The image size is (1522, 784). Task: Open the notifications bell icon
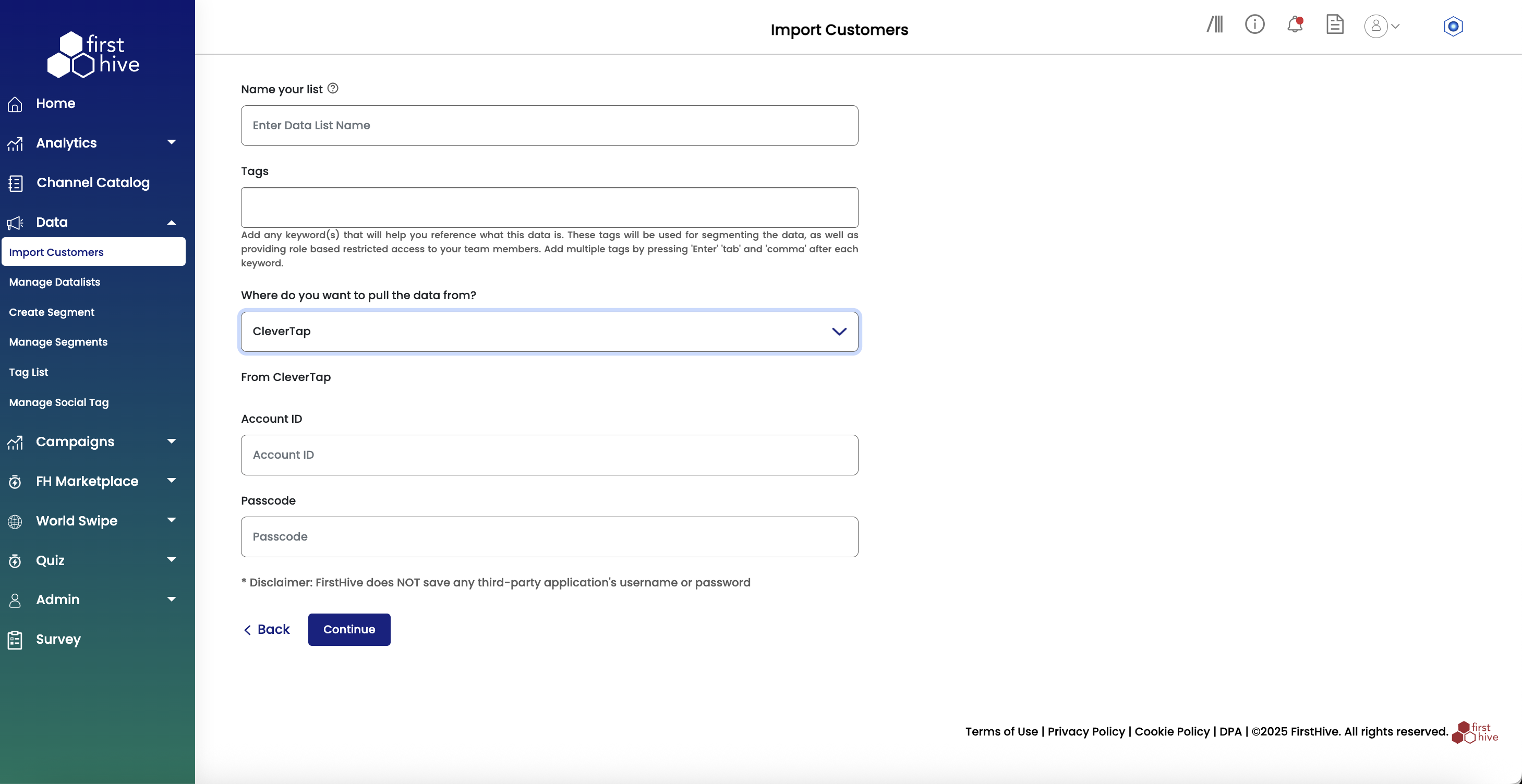click(1295, 25)
